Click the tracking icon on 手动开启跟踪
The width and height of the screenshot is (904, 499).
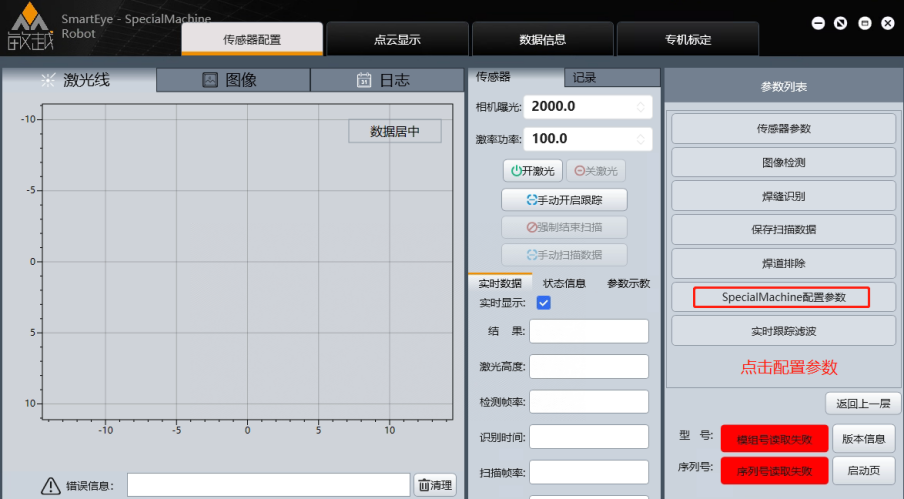click(532, 199)
